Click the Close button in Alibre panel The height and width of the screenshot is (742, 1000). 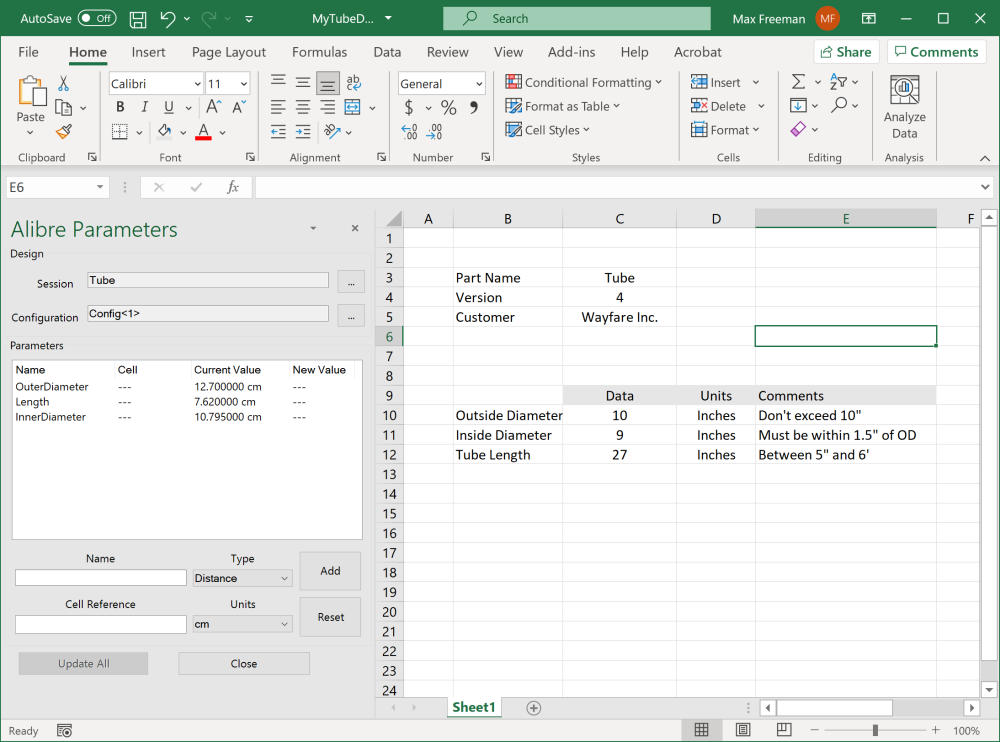click(x=244, y=664)
